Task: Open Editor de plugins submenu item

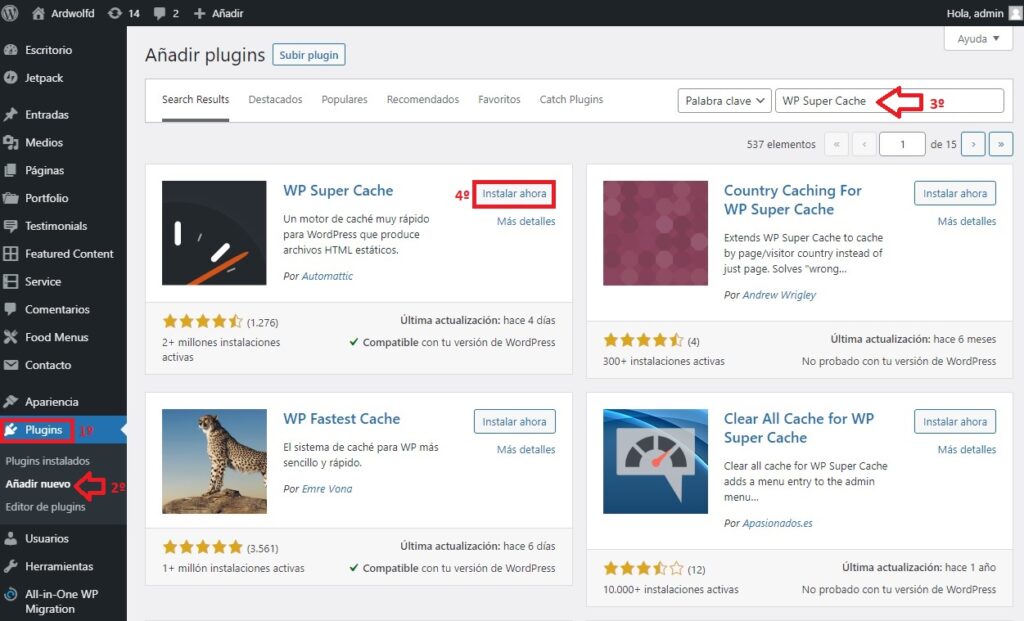Action: tap(45, 507)
